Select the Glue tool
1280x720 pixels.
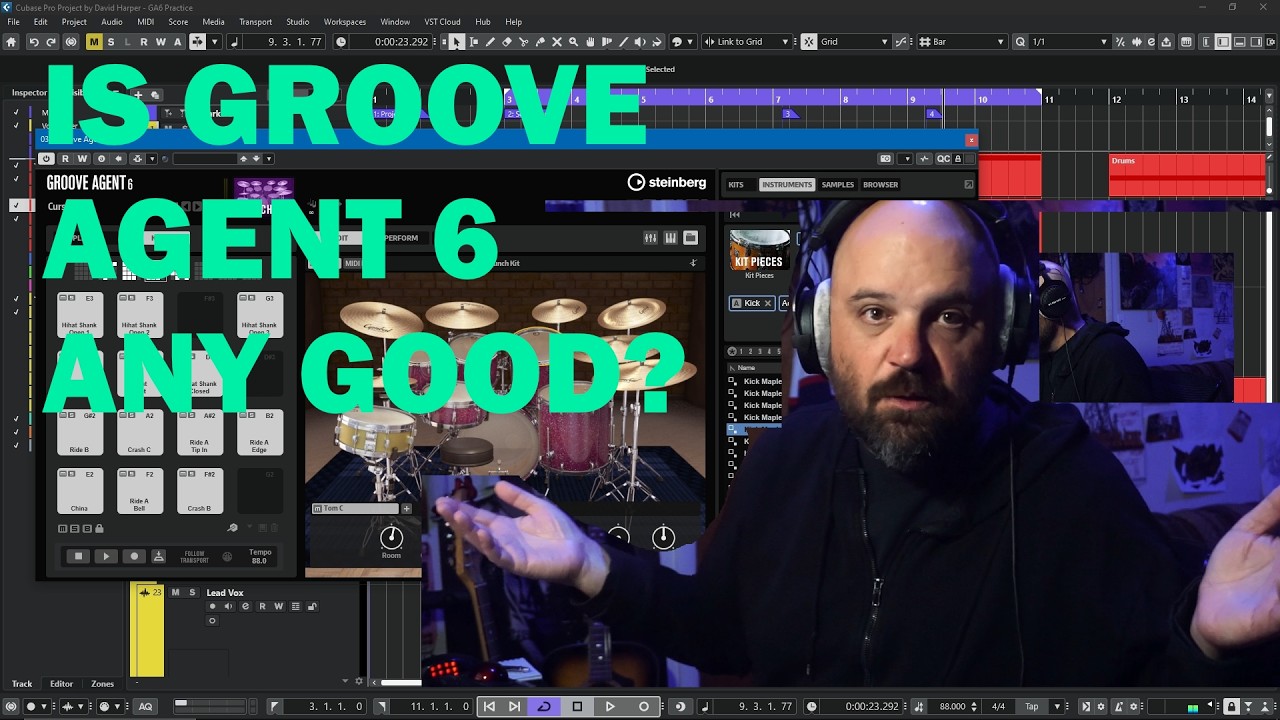coord(540,42)
